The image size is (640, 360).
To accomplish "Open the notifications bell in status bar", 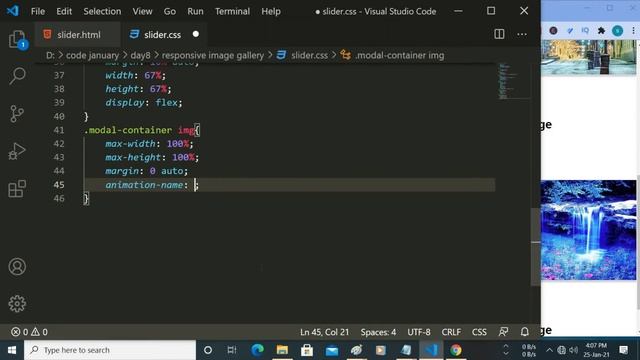I will 524,332.
